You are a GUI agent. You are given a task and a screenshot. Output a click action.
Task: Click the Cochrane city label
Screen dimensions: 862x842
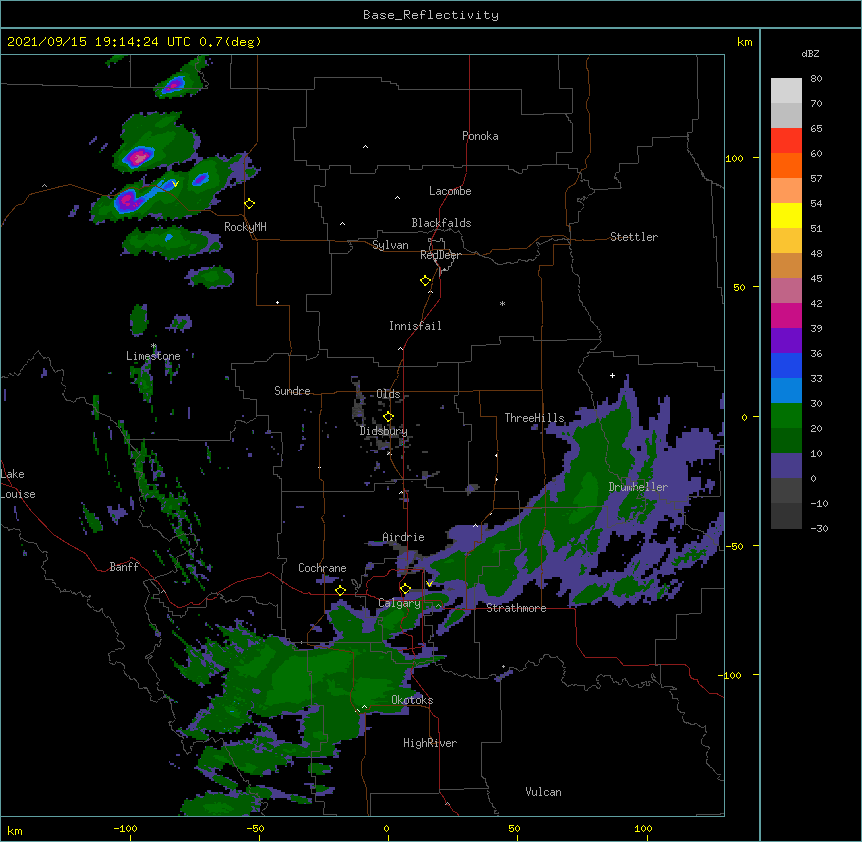pos(322,568)
